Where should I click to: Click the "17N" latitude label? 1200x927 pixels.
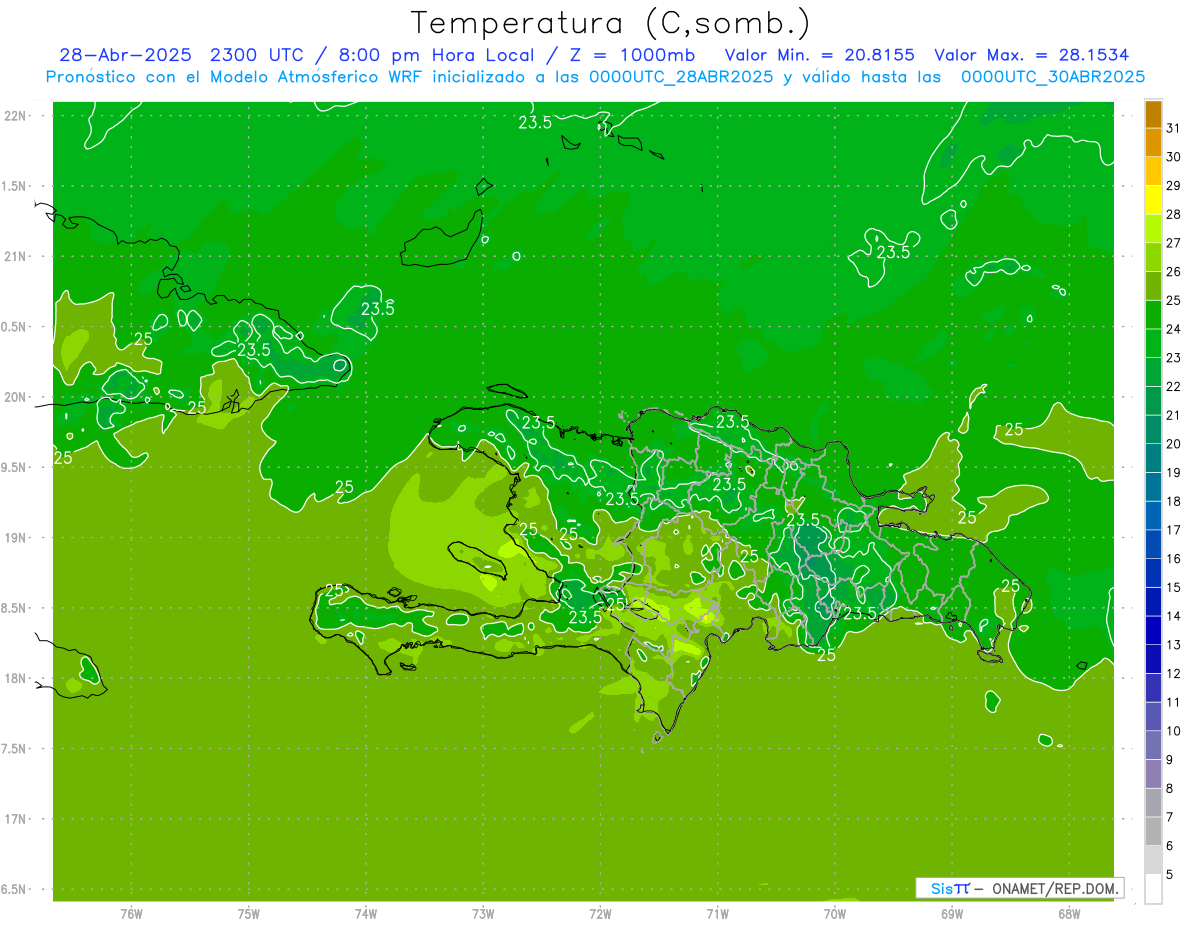(x=16, y=819)
